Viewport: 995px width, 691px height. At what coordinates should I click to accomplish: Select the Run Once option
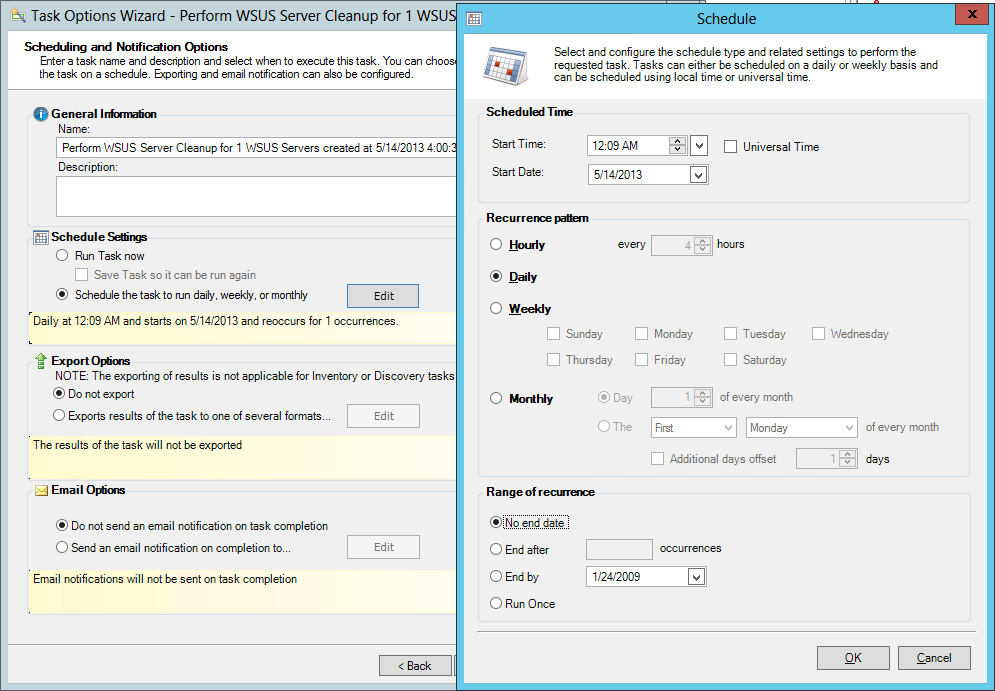(x=496, y=603)
